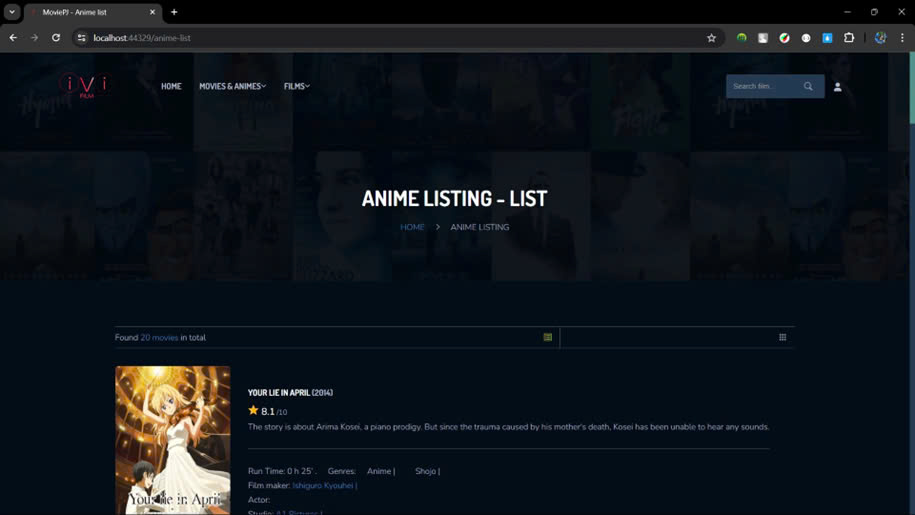This screenshot has width=915, height=515.
Task: Click the 20 movies count link
Action: (x=159, y=337)
